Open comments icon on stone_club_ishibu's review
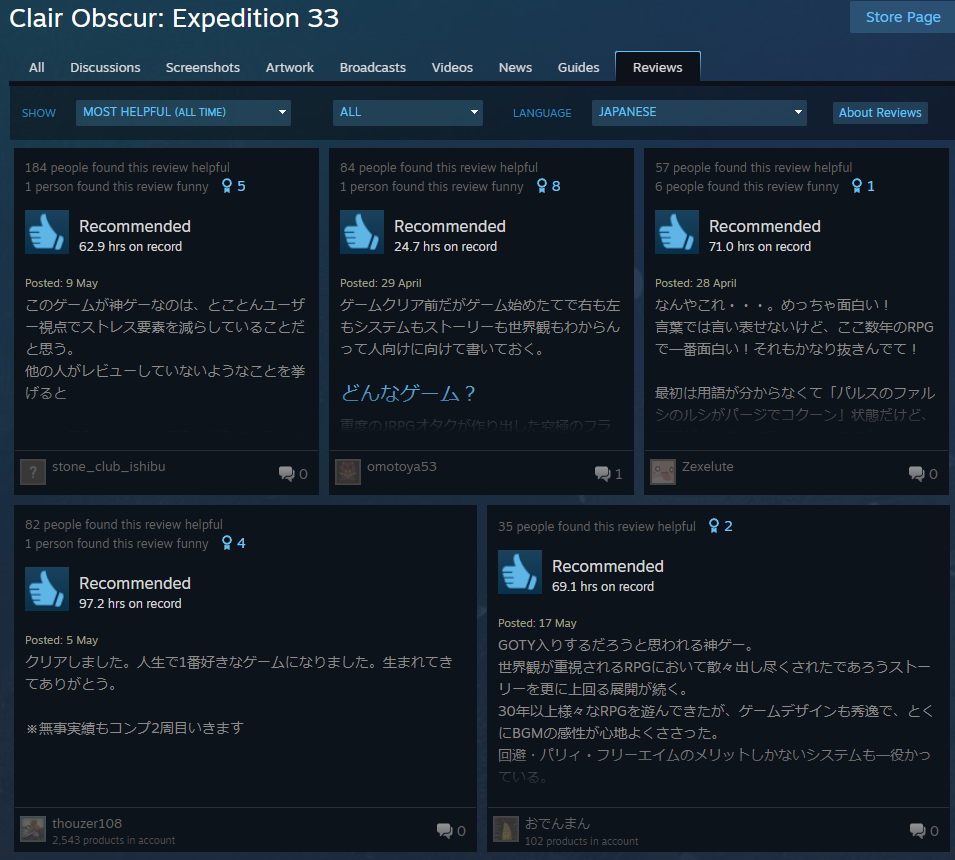This screenshot has height=860, width=955. tap(286, 473)
